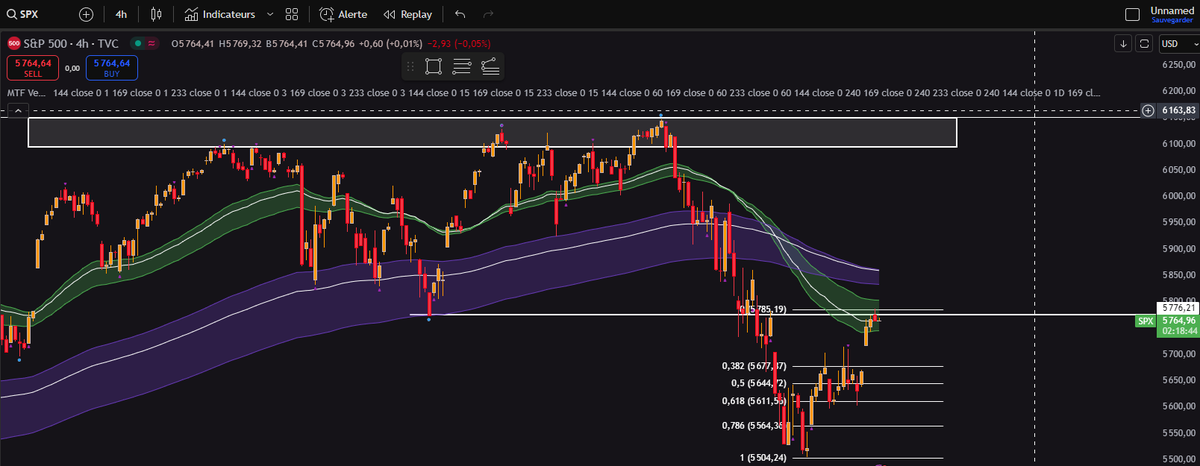Click the 0,00 spread value between SELL and BUY
This screenshot has height=466, width=1200.
tap(72, 68)
